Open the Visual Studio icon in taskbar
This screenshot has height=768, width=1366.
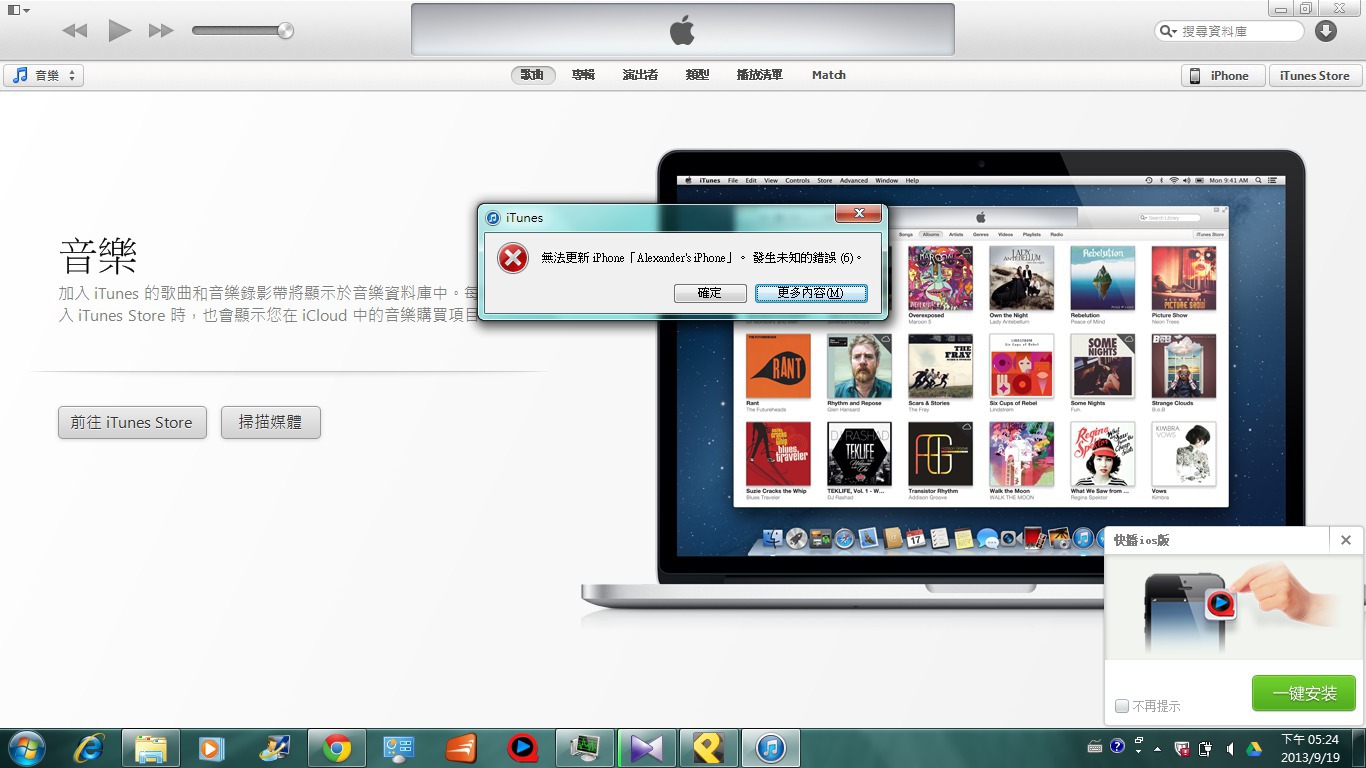click(647, 748)
